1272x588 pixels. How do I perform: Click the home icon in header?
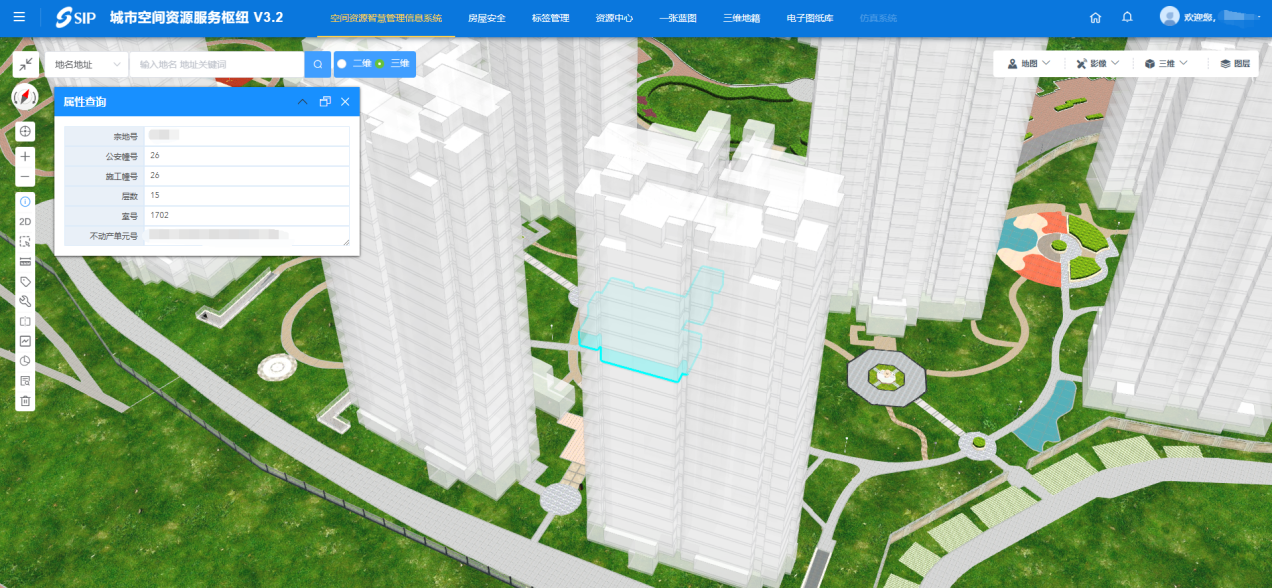tap(1095, 18)
